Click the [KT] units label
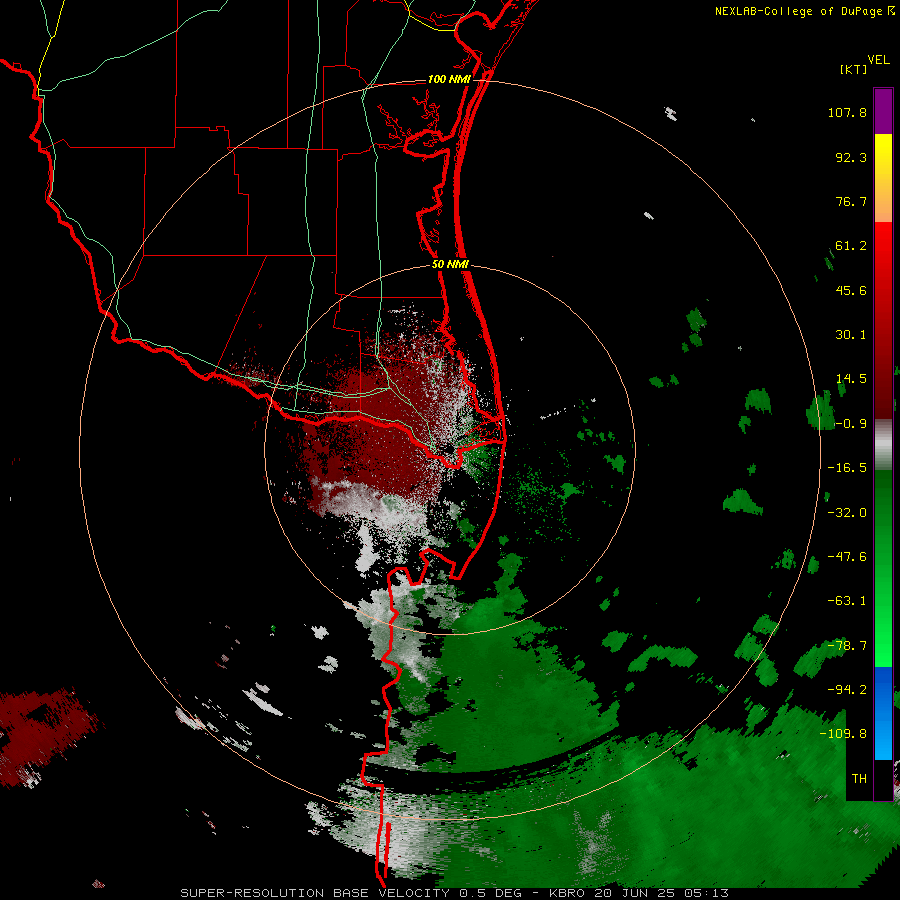 click(x=853, y=69)
